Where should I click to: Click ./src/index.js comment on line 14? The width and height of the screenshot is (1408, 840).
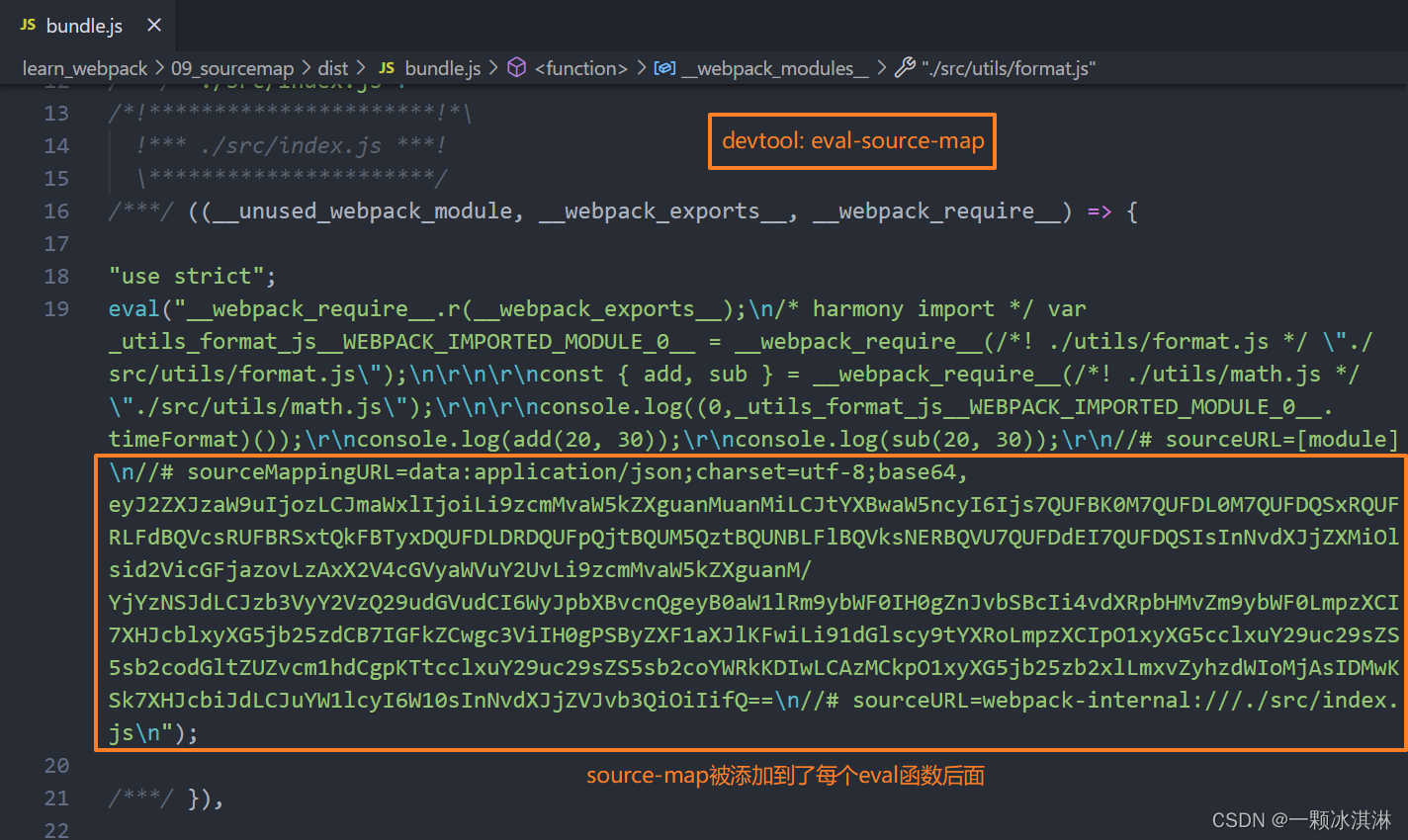(291, 145)
